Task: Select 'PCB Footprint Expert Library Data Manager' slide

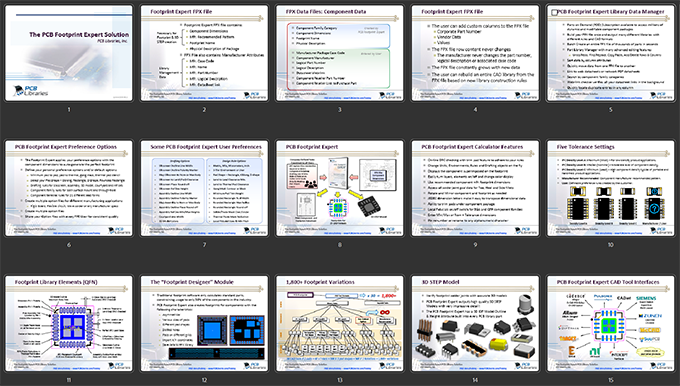Action: click(x=611, y=53)
